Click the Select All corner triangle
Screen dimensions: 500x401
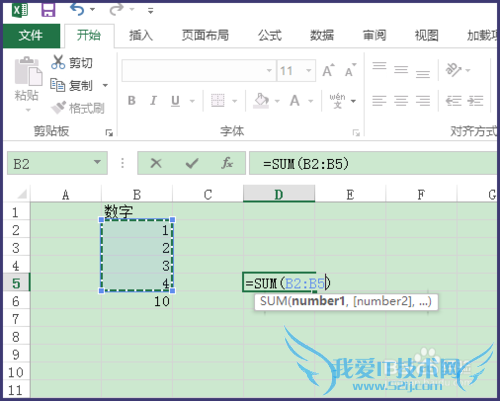tap(21, 194)
